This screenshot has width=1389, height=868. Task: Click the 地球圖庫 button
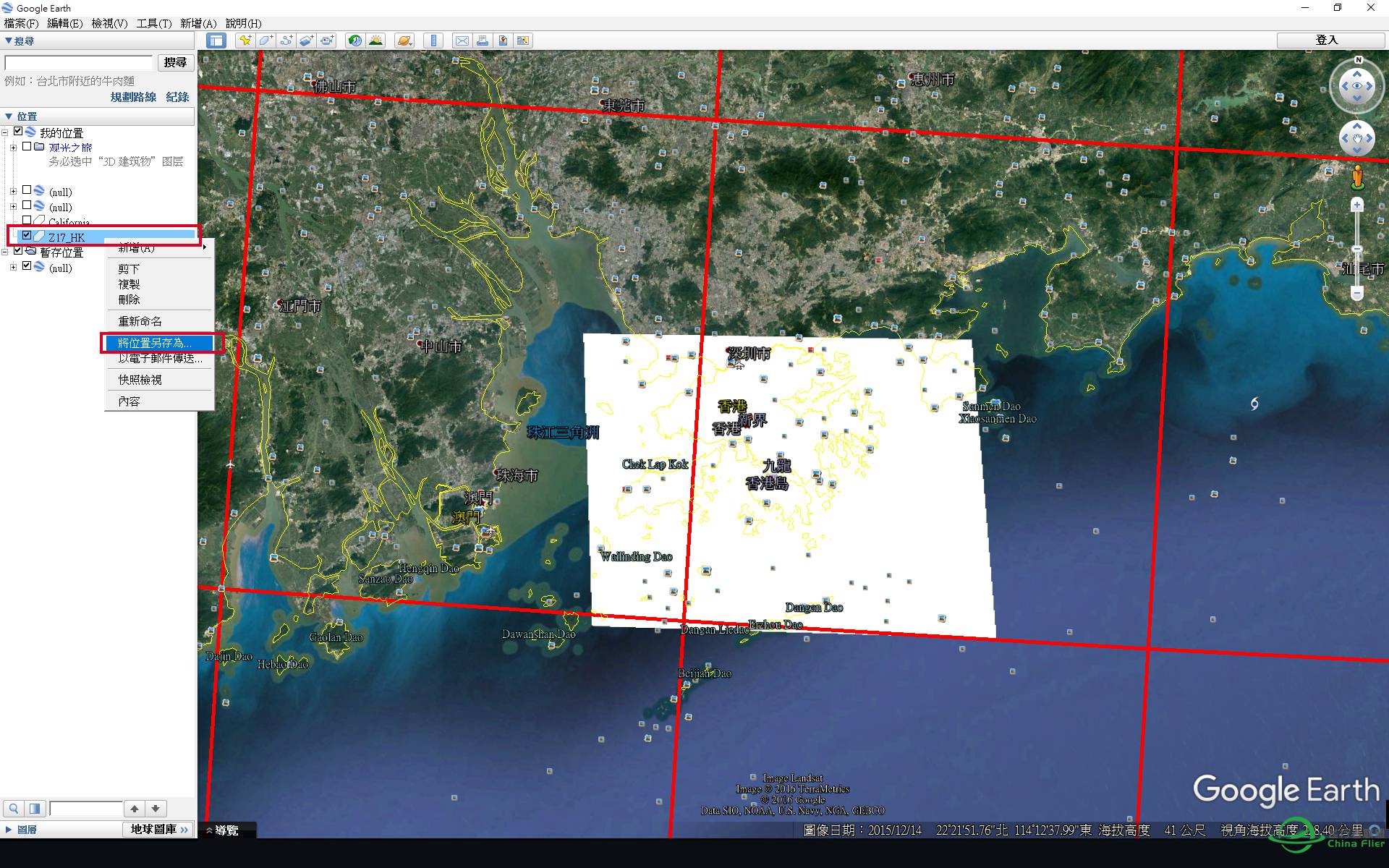click(x=159, y=830)
